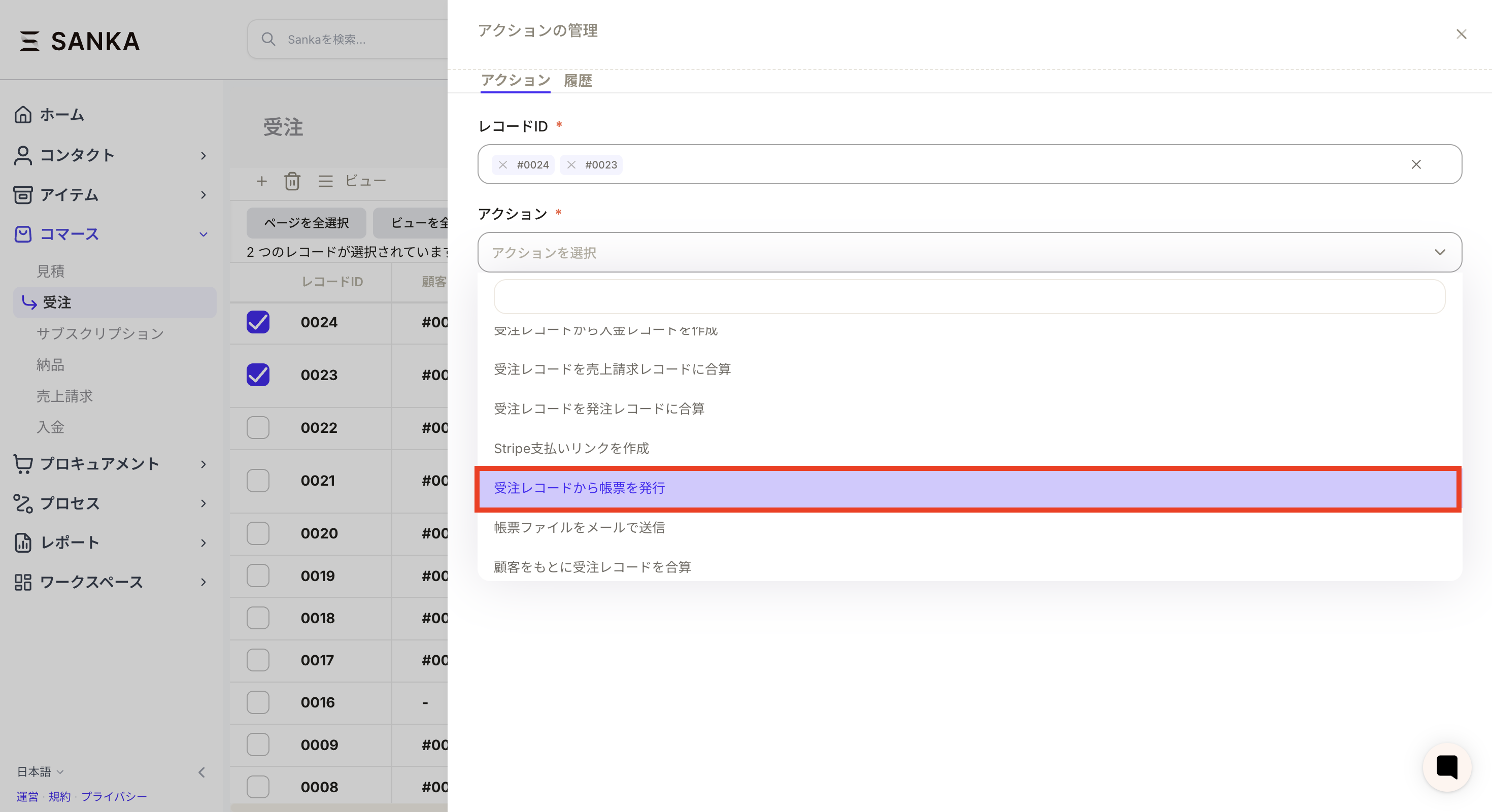This screenshot has width=1492, height=812.
Task: Click the action search field in dropdown
Action: pyautogui.click(x=969, y=297)
